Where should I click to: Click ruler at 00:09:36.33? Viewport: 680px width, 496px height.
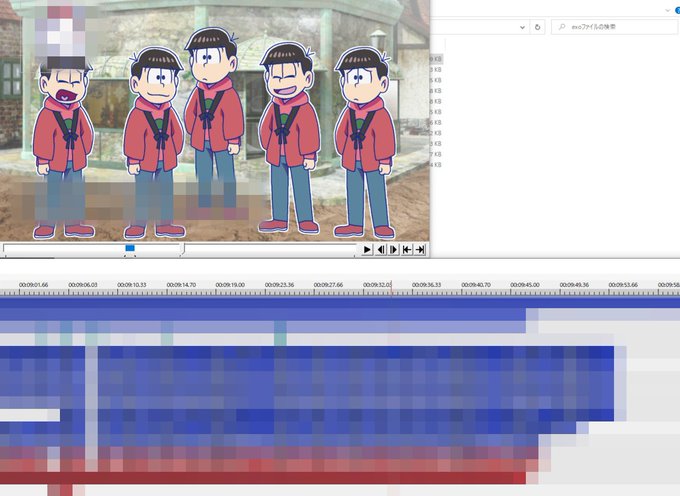click(426, 285)
